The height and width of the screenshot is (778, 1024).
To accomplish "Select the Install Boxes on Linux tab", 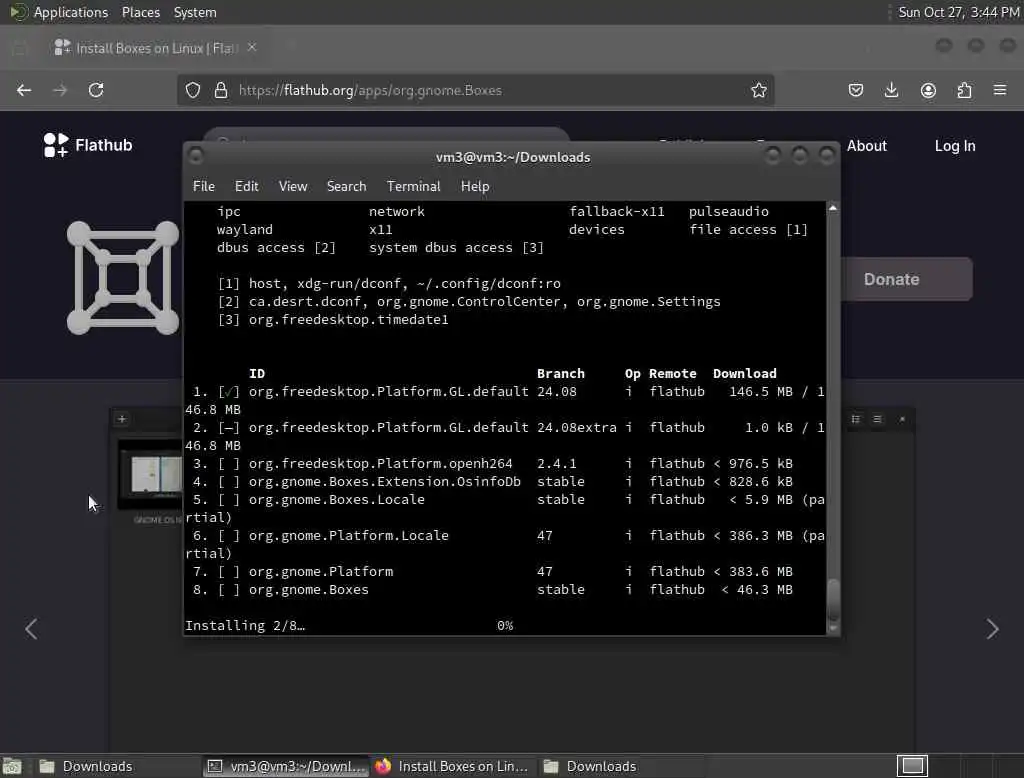I will [155, 48].
